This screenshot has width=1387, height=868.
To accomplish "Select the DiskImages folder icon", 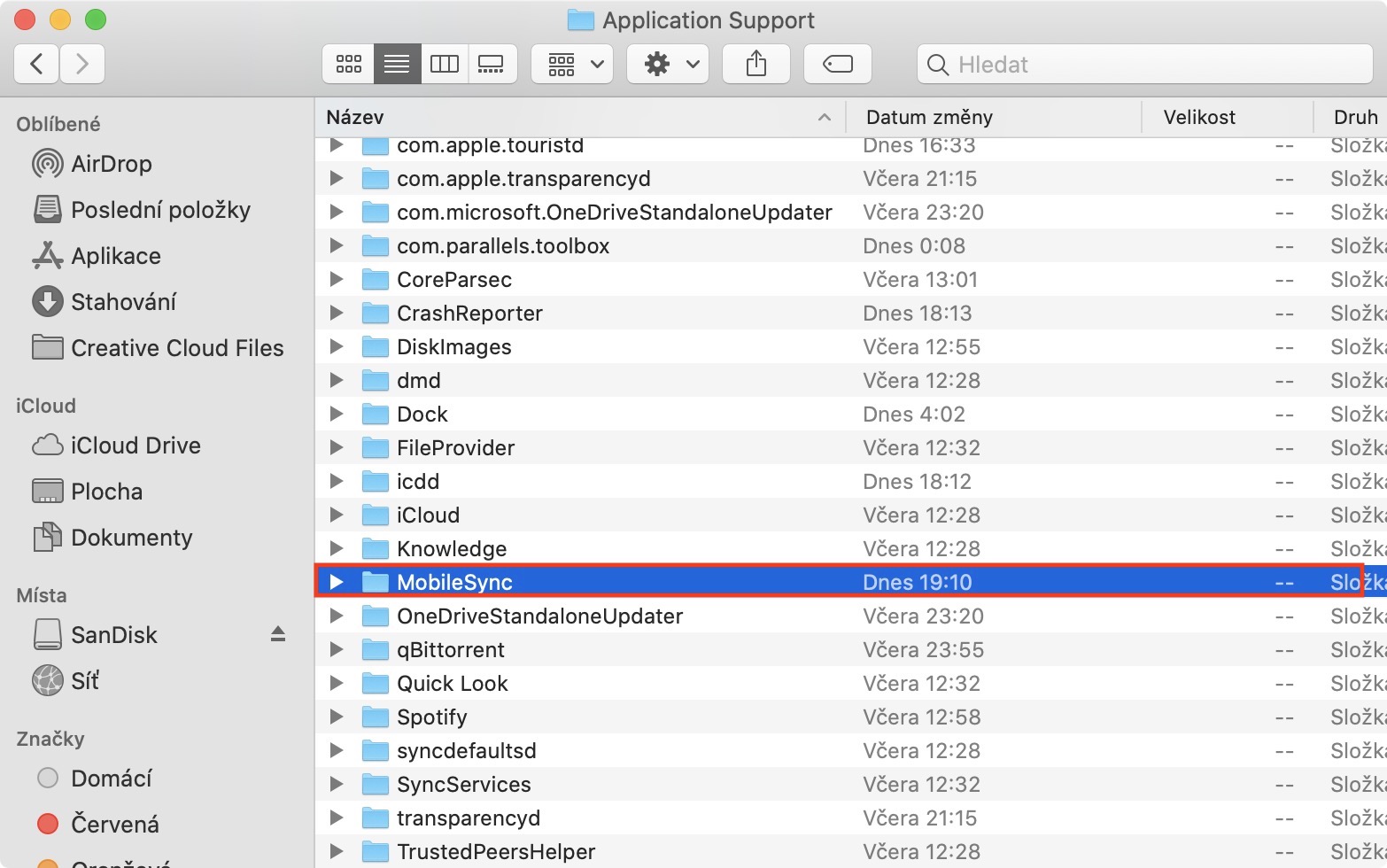I will tap(376, 346).
